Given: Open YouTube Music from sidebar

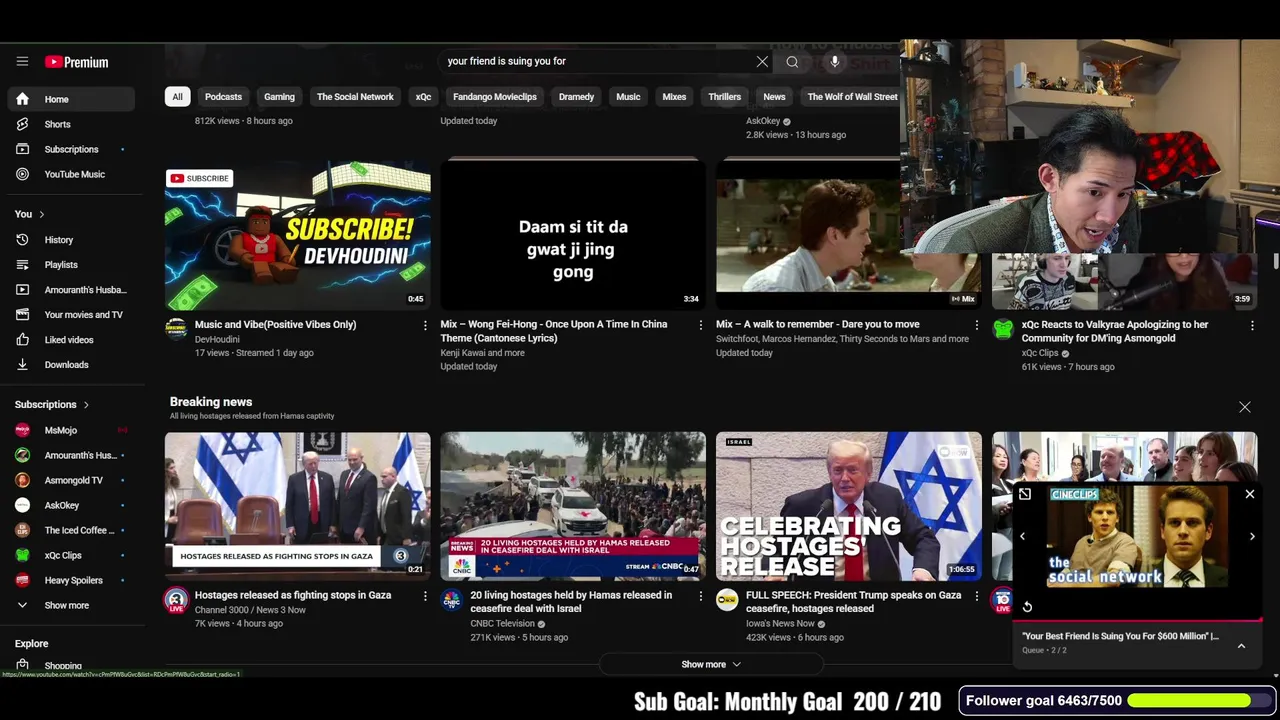Looking at the screenshot, I should pyautogui.click(x=70, y=174).
